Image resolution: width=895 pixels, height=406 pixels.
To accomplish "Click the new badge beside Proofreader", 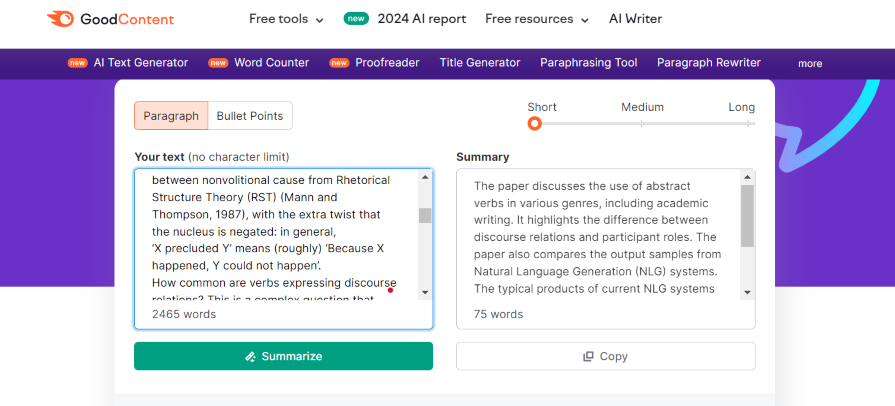I will [x=339, y=63].
